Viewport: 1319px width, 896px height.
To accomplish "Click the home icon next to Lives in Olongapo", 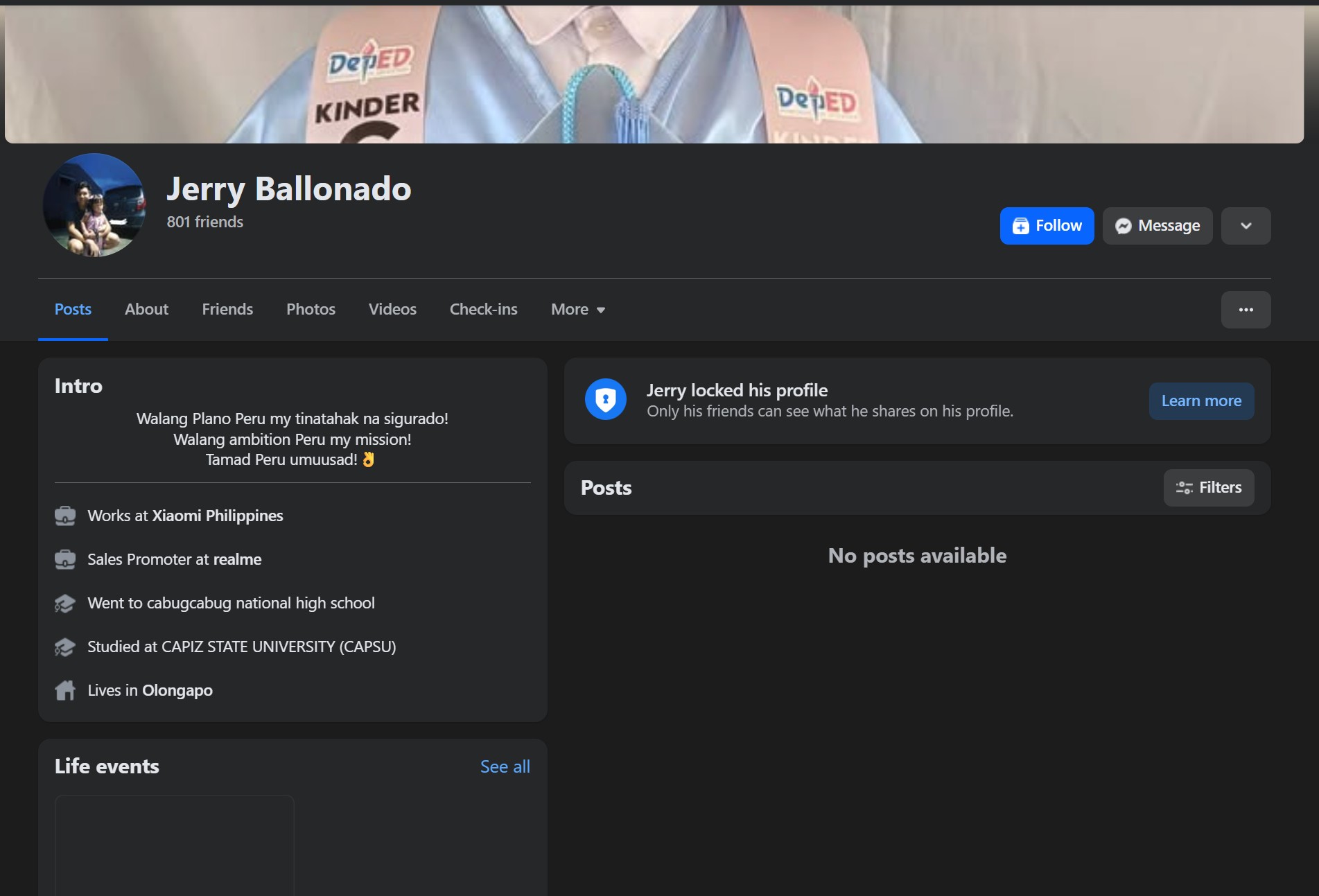I will tap(65, 690).
